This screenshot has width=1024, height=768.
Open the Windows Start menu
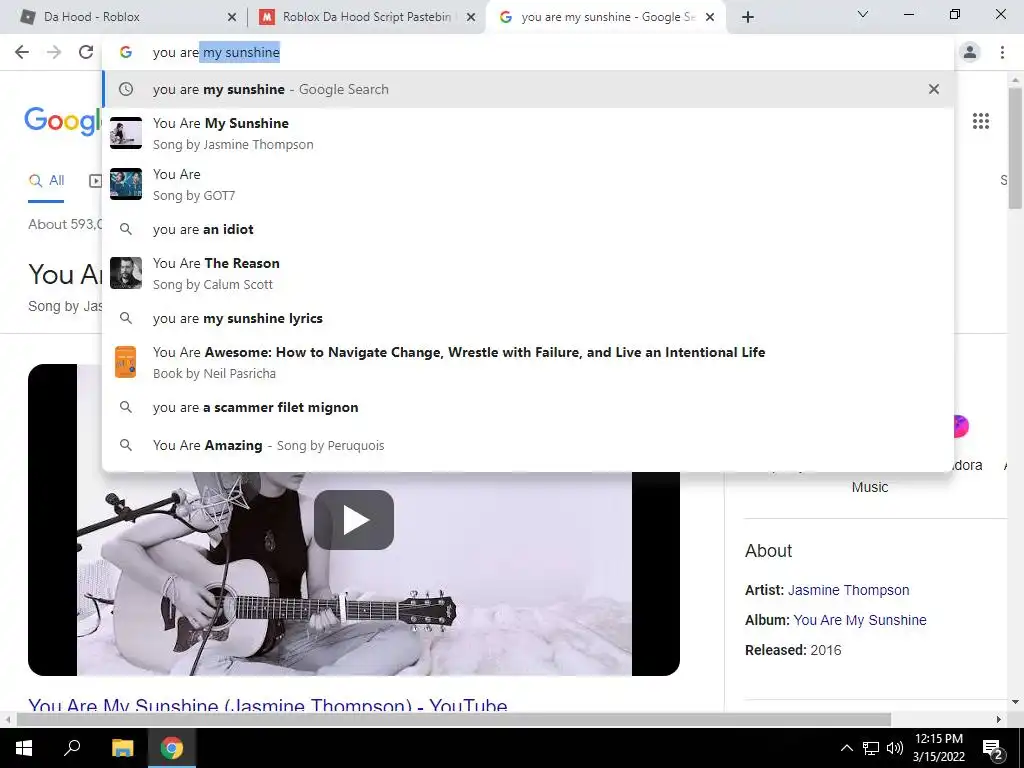click(24, 748)
